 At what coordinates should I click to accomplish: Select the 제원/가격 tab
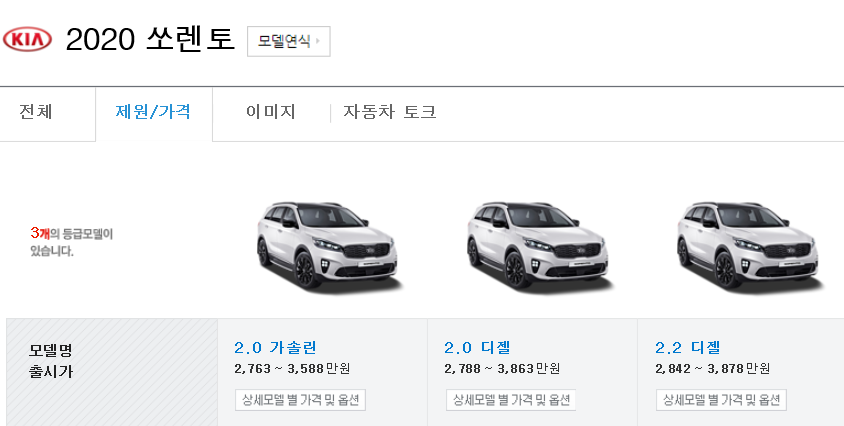(153, 112)
